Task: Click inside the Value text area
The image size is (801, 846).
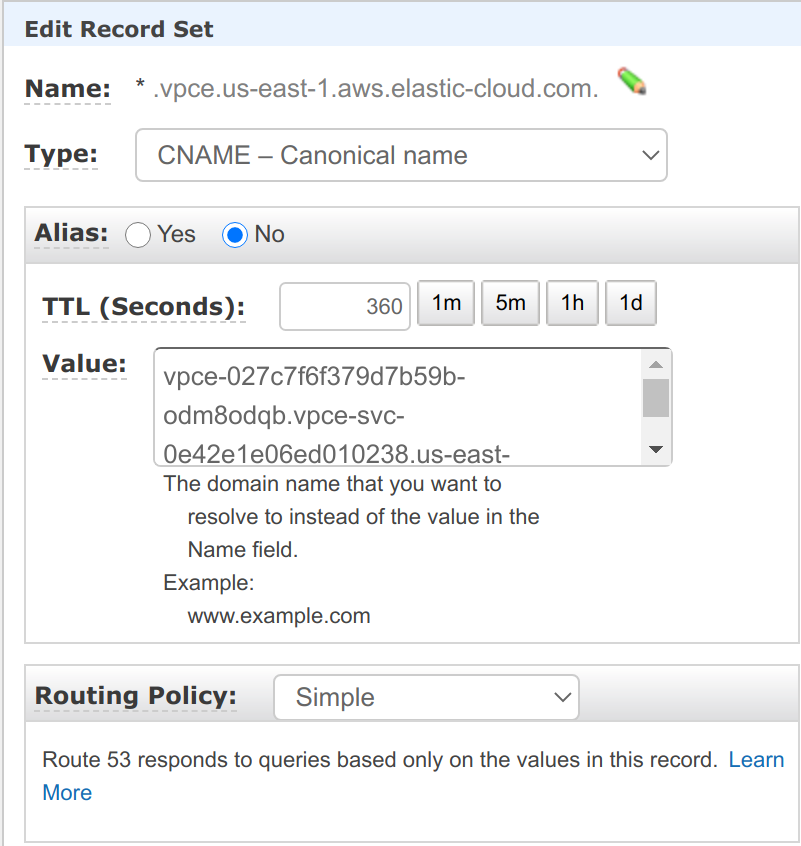Action: [x=400, y=406]
